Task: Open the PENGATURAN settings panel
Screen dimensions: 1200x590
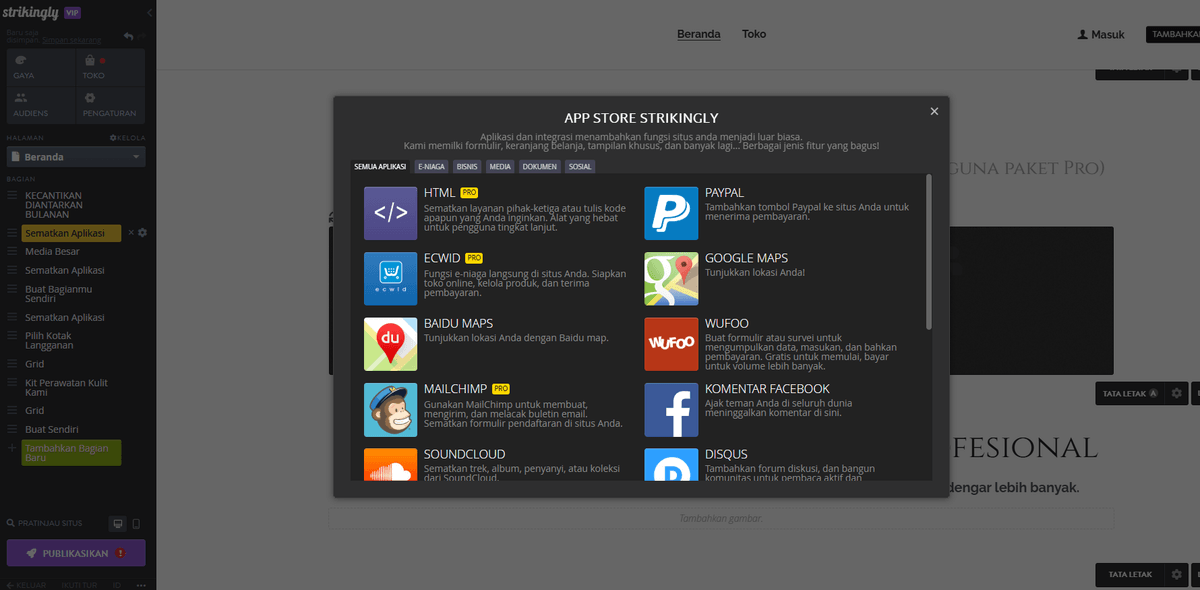Action: [x=110, y=105]
